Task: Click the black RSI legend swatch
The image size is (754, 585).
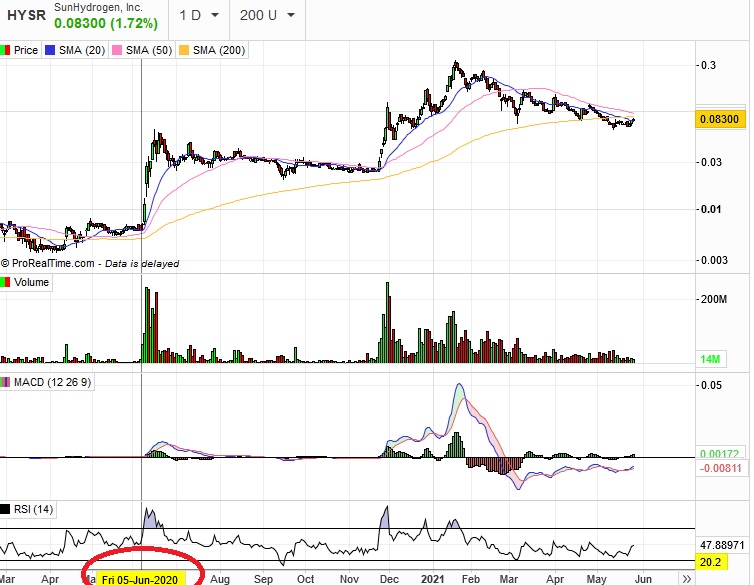Action: tap(5, 509)
